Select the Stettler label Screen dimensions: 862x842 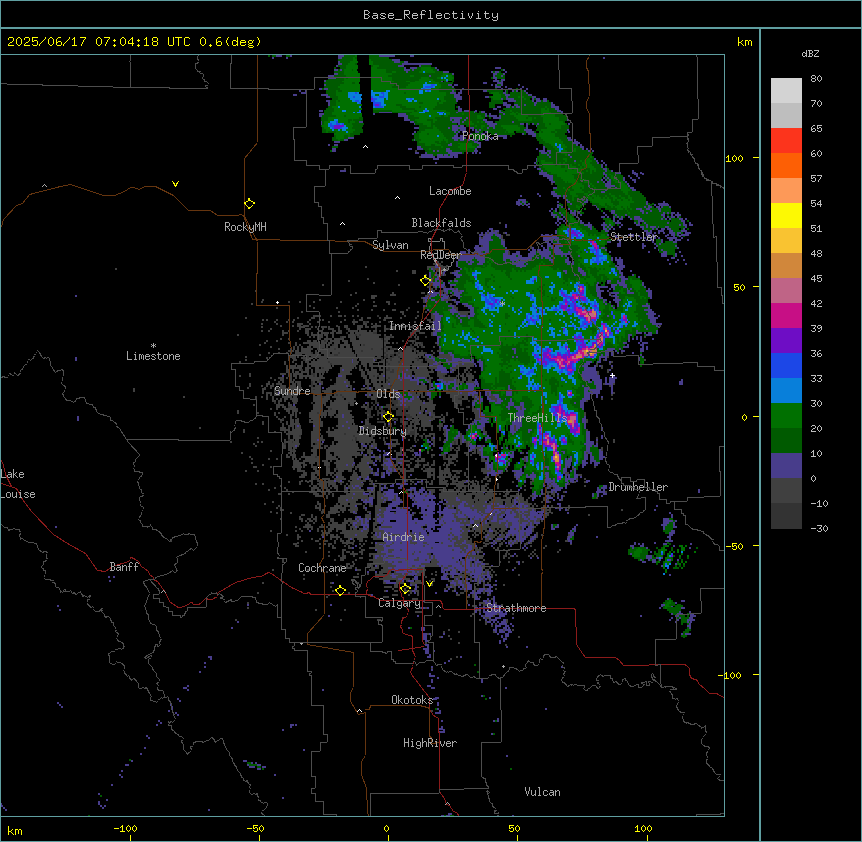click(x=633, y=237)
